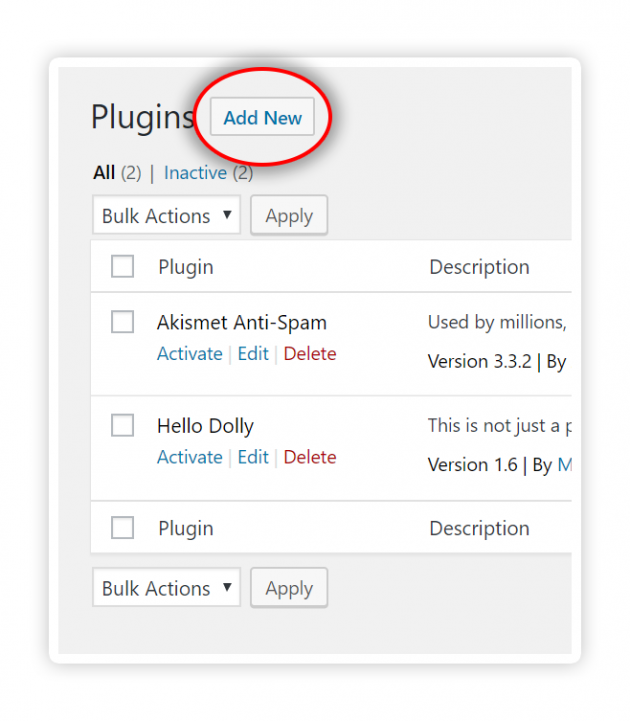Tick the select-all checkbox in table header
This screenshot has height=721, width=630.
tap(122, 266)
